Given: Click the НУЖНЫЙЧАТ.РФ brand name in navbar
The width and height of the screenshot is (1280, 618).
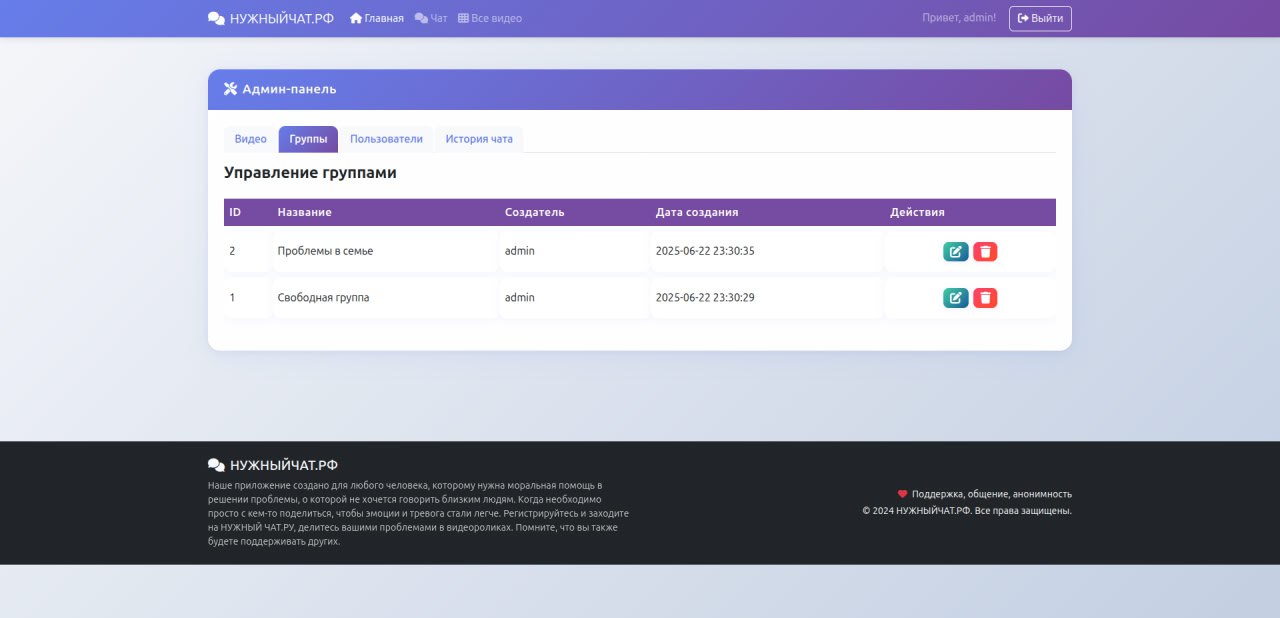Looking at the screenshot, I should pos(282,18).
